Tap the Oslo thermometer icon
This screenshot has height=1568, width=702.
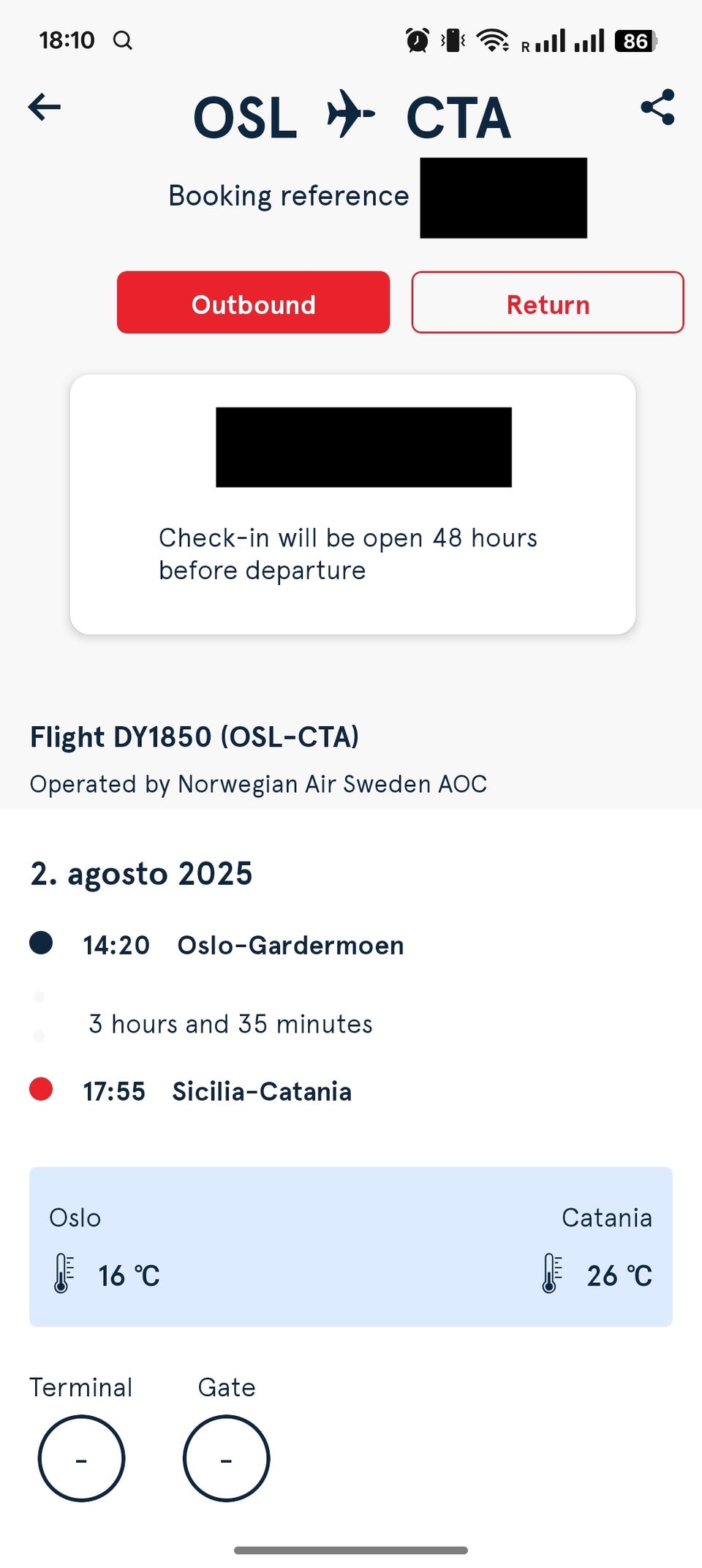pyautogui.click(x=64, y=1273)
